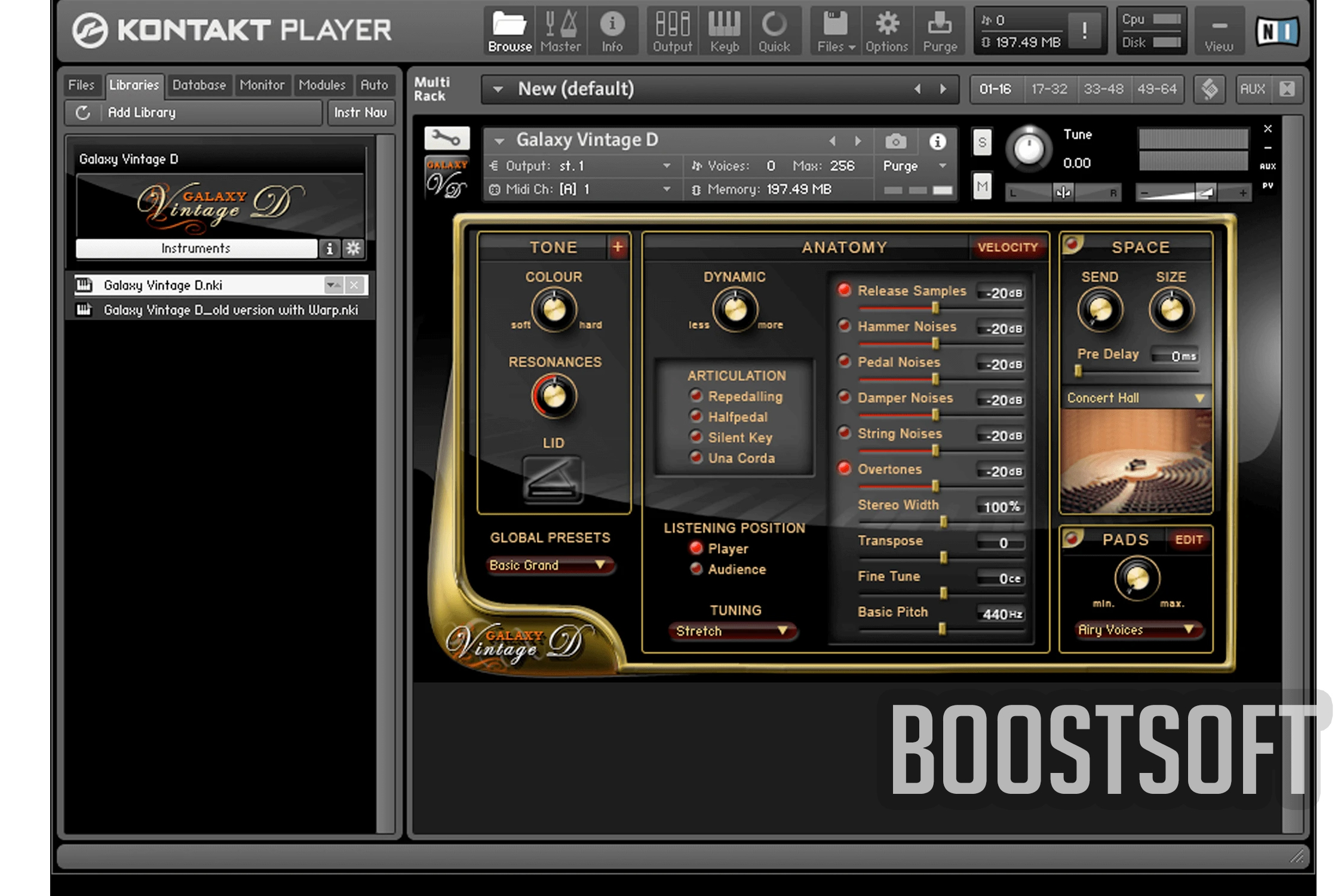Click the Concert Hall image thumbnail
The image size is (1344, 896).
pyautogui.click(x=1136, y=461)
